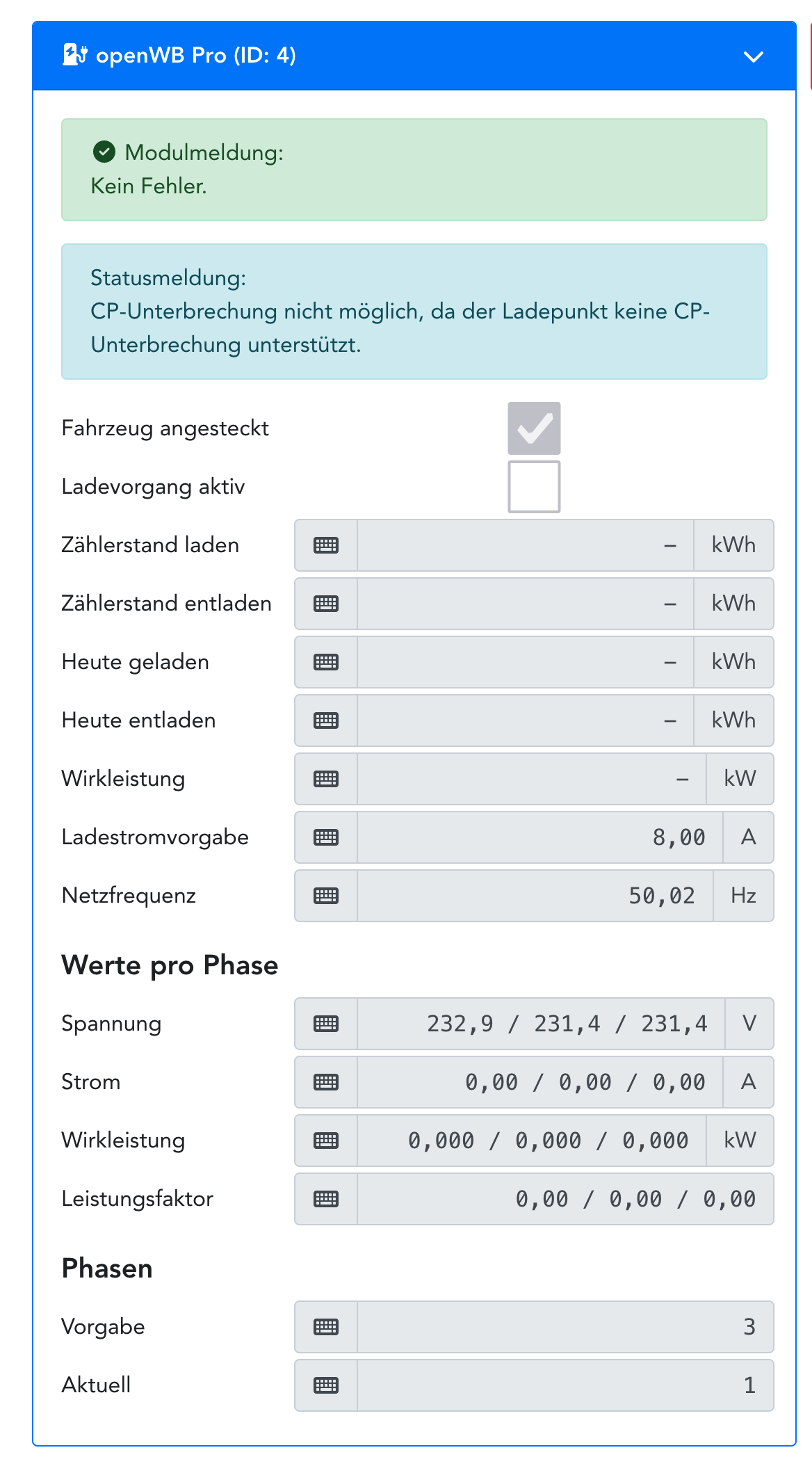Click keyboard icon beside Spannung
812x1466 pixels.
pyautogui.click(x=326, y=1024)
